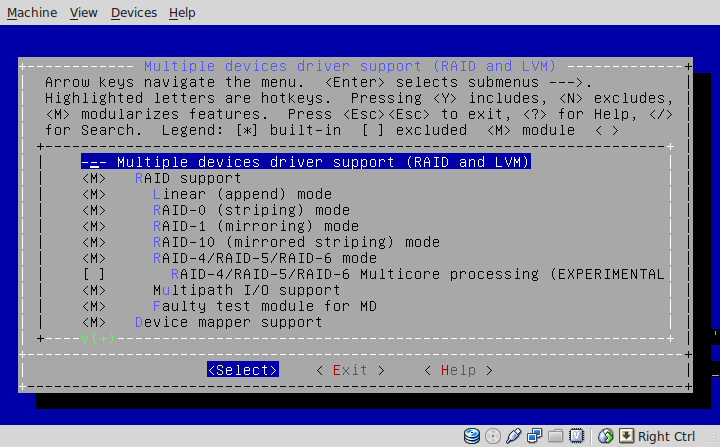720x447 pixels.
Task: Select the Device mapper support entry
Action: tap(202, 323)
